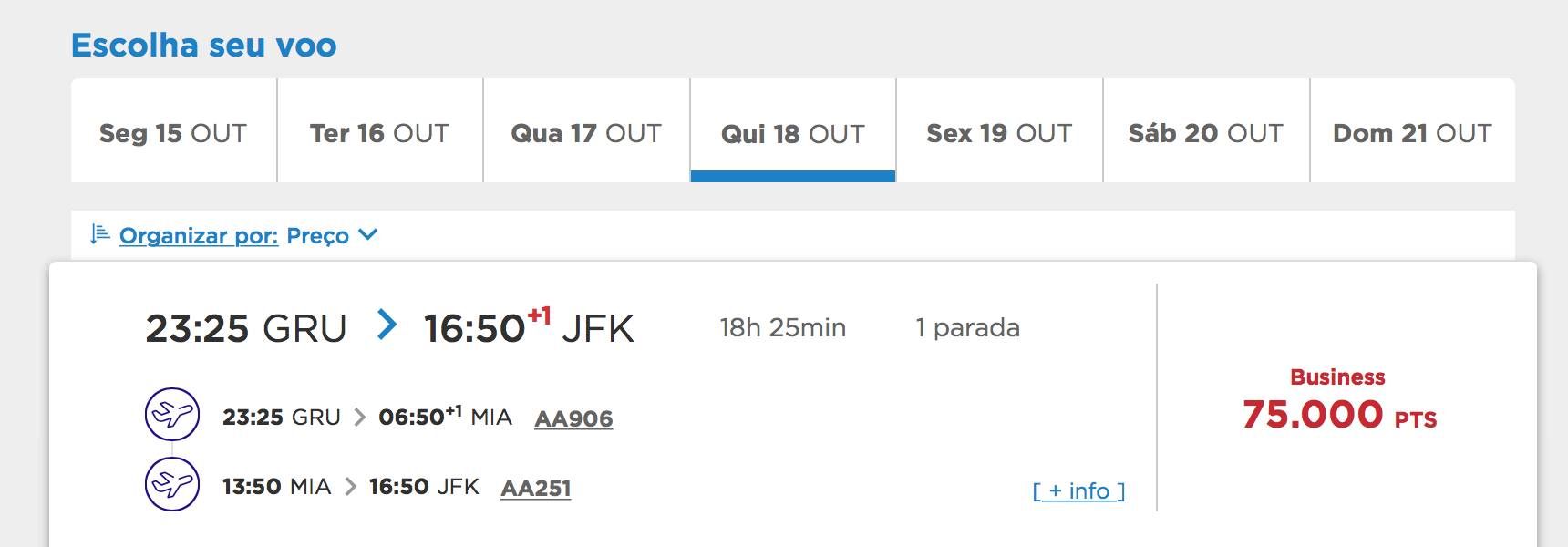This screenshot has height=547, width=1568.
Task: Open the Preço sort dropdown chevron
Action: [x=368, y=234]
